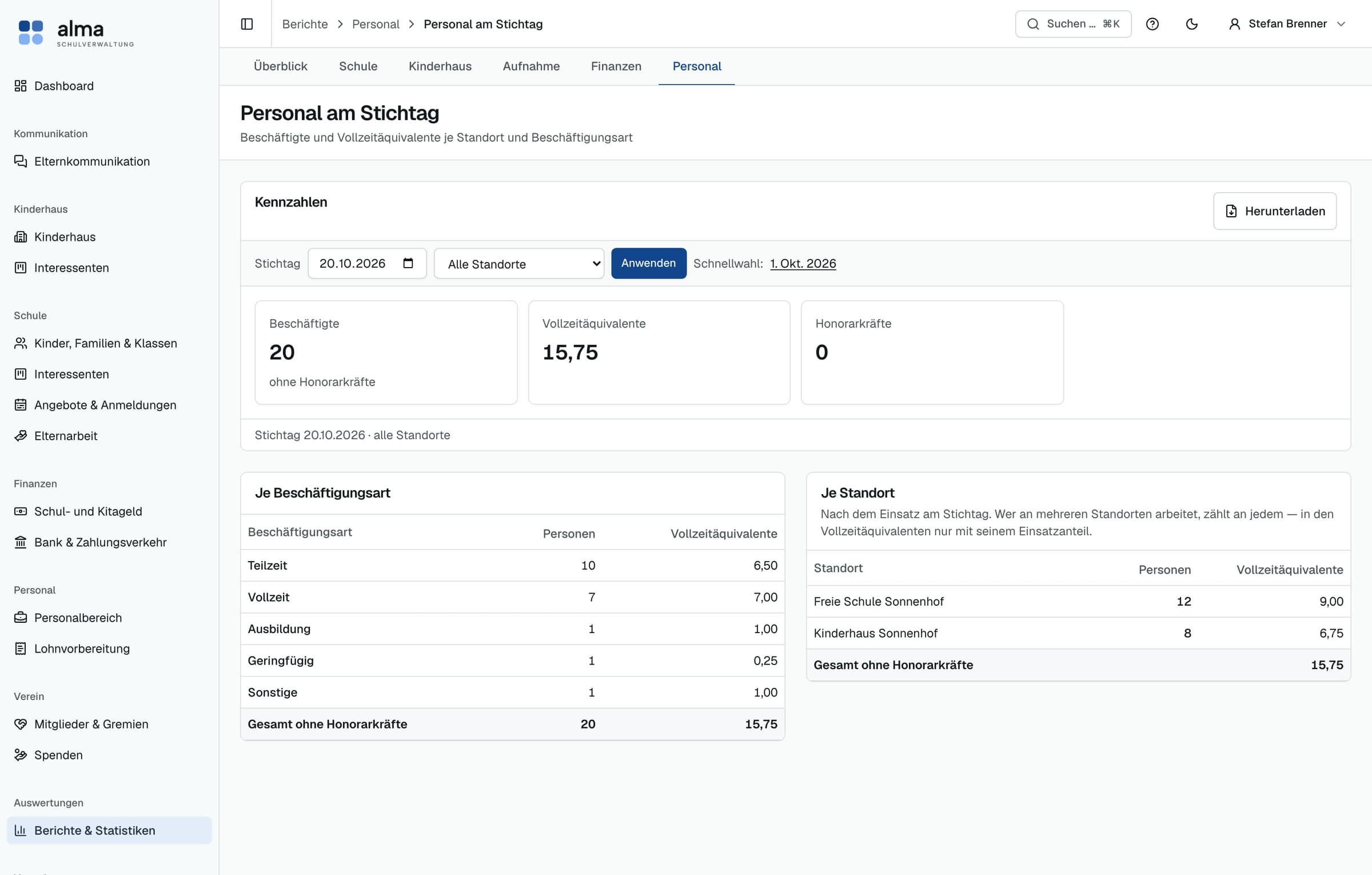Open Kinder, Familien & Klassen
Viewport: 1372px width, 875px height.
tap(109, 343)
